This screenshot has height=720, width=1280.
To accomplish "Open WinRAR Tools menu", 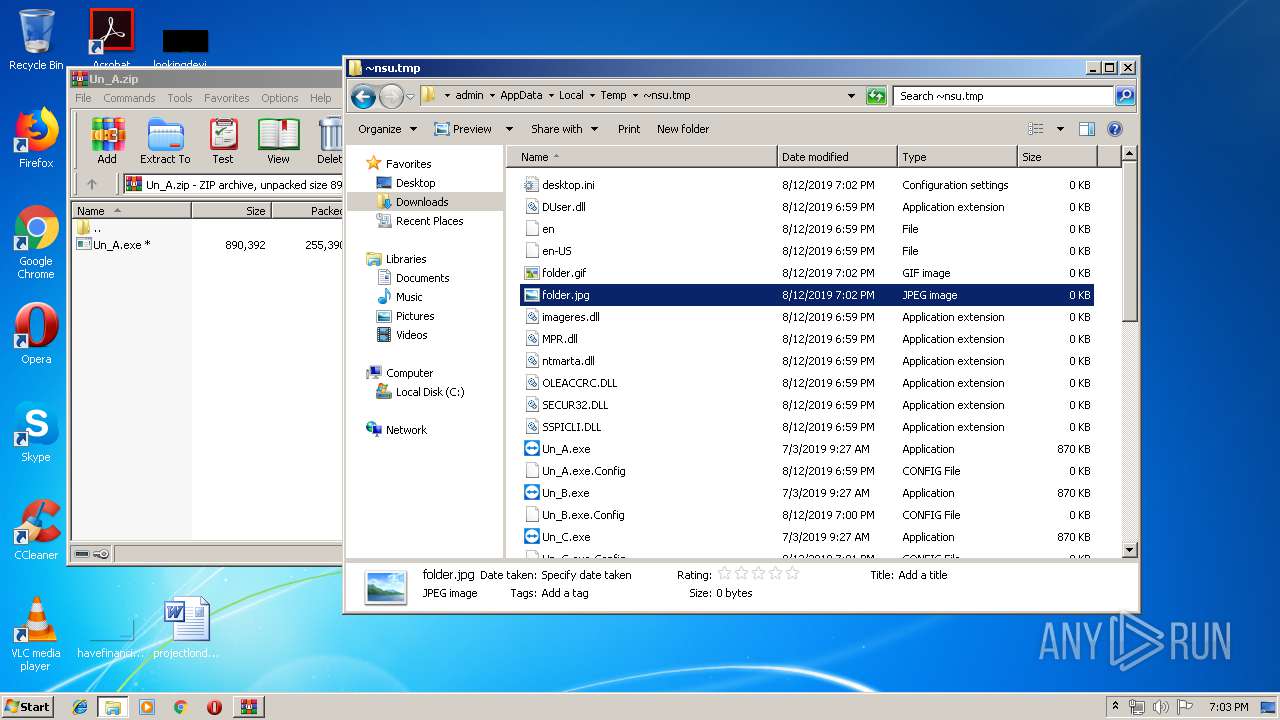I will [x=180, y=98].
